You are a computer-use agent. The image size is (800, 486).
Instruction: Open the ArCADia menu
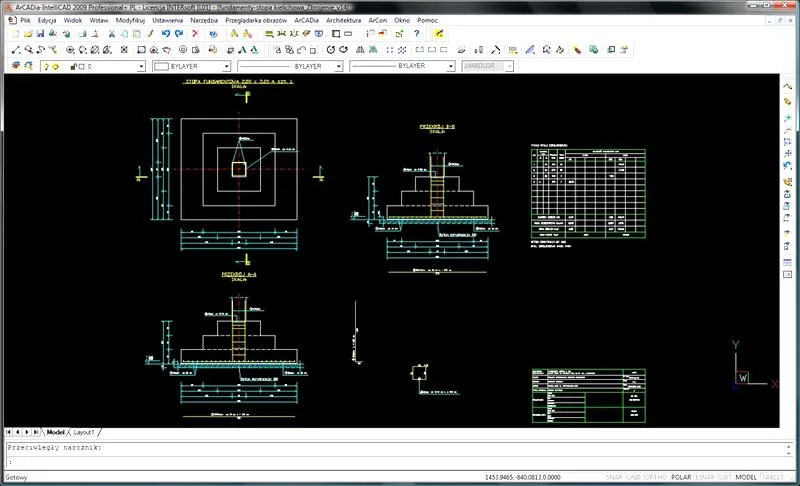[307, 20]
